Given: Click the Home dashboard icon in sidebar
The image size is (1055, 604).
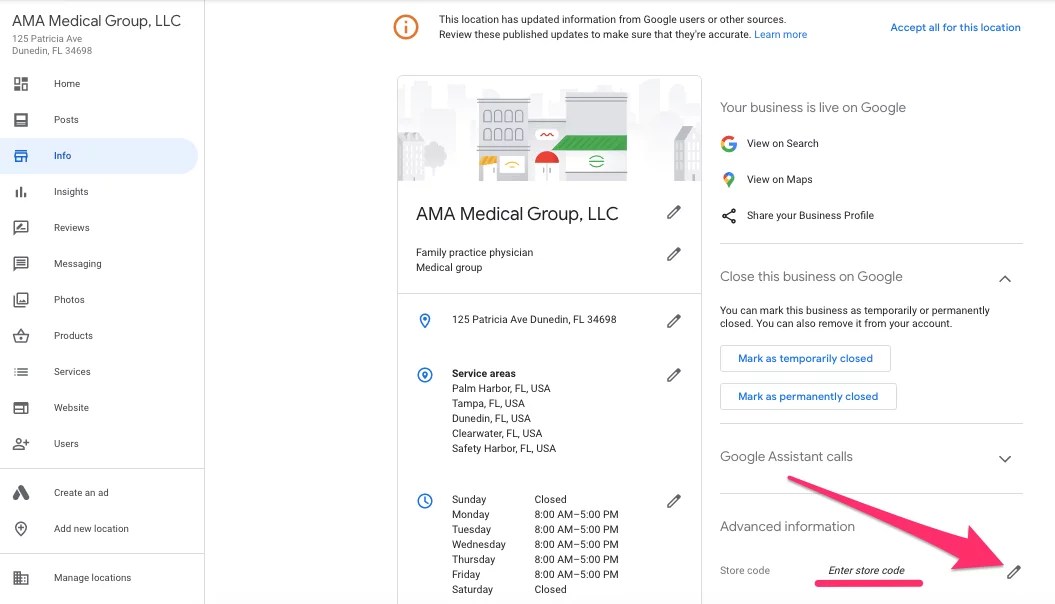Looking at the screenshot, I should coord(21,83).
